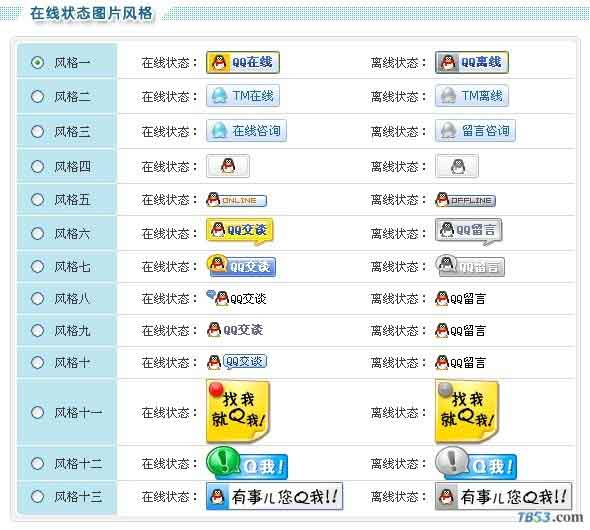This screenshot has height=530, width=590.
Task: Select the 风格十一 radio button
Action: pos(38,413)
